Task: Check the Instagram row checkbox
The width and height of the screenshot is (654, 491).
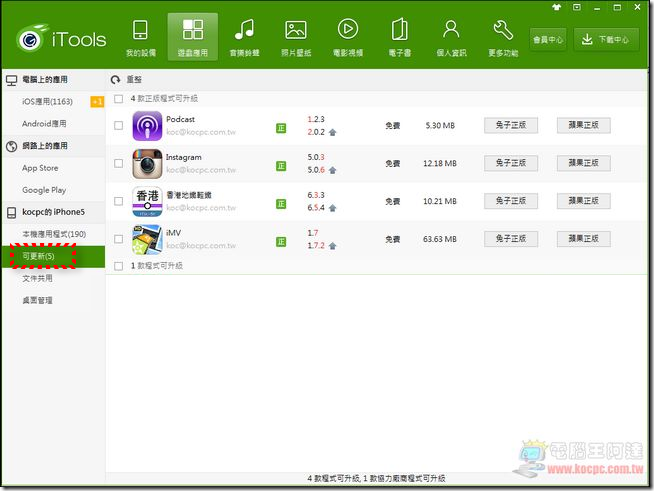Action: pos(118,163)
